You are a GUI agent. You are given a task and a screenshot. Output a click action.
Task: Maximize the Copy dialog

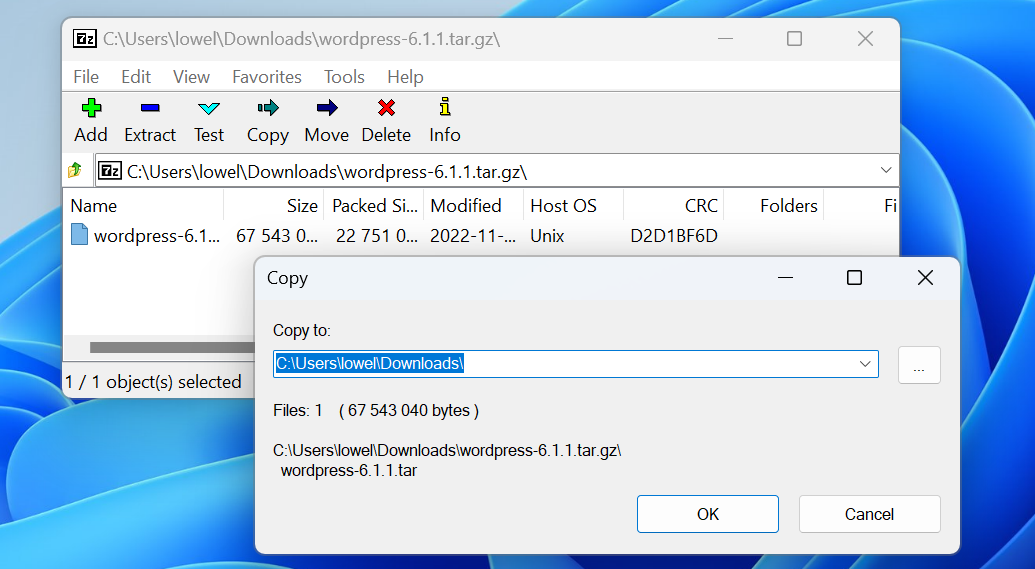point(854,278)
